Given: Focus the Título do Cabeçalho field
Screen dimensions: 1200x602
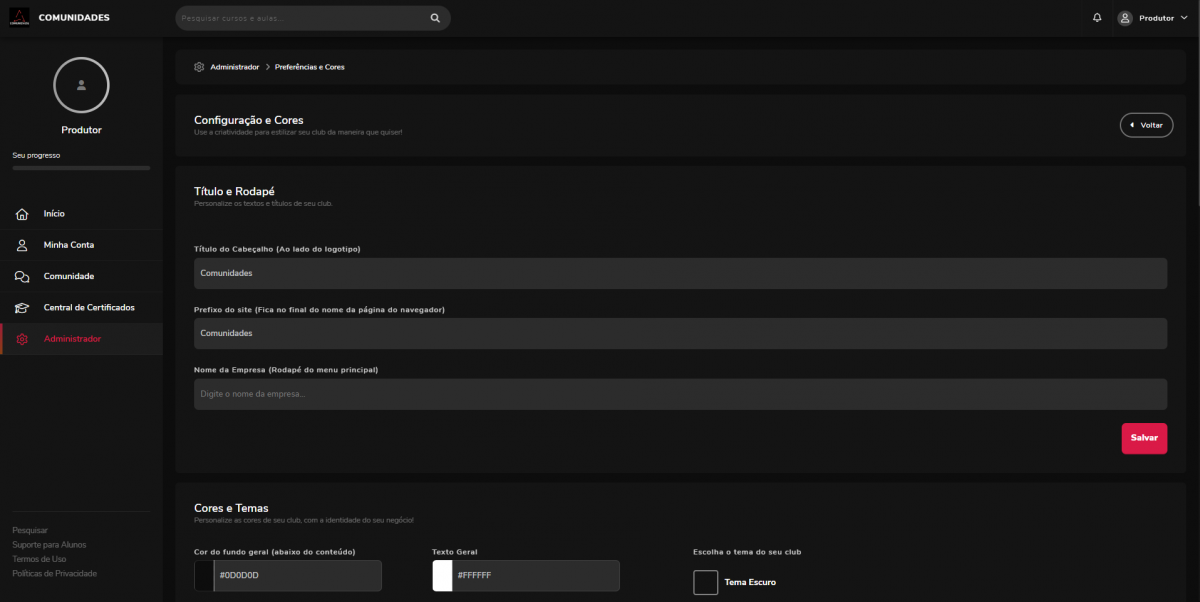Looking at the screenshot, I should (x=680, y=273).
